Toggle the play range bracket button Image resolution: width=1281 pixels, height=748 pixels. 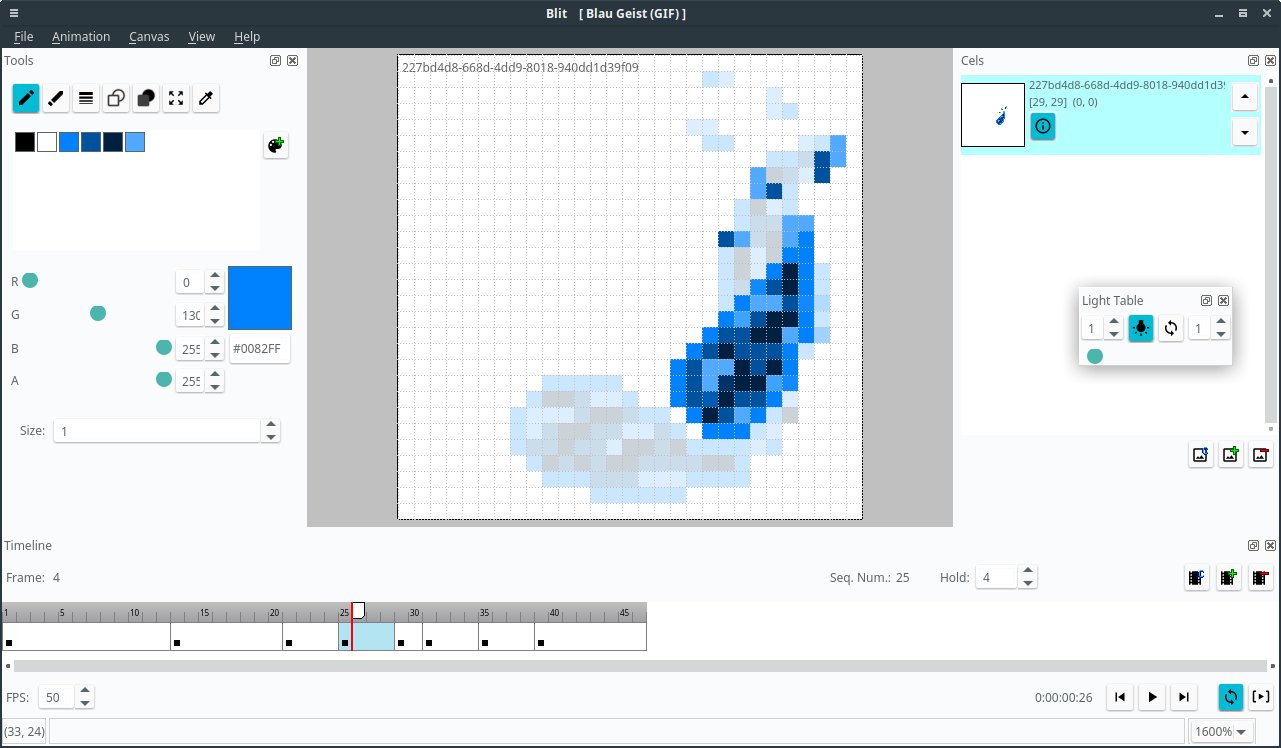coord(1261,697)
